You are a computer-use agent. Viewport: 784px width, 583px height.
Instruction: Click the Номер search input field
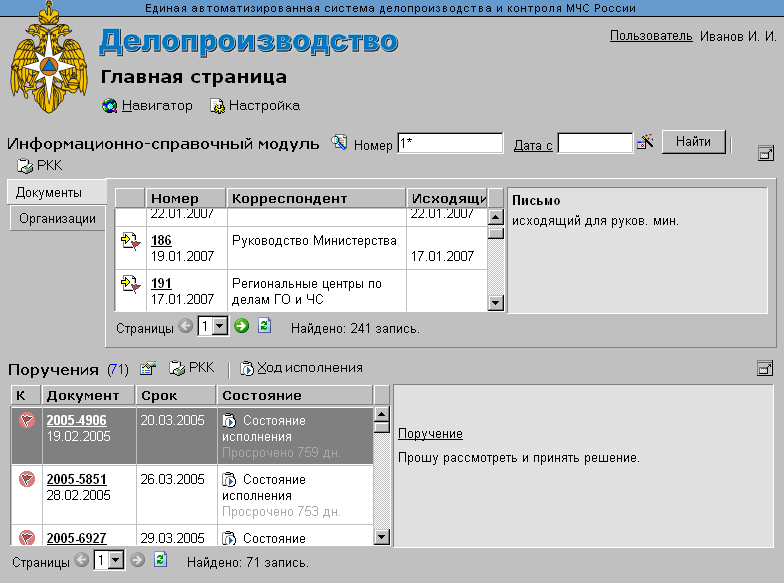[450, 143]
